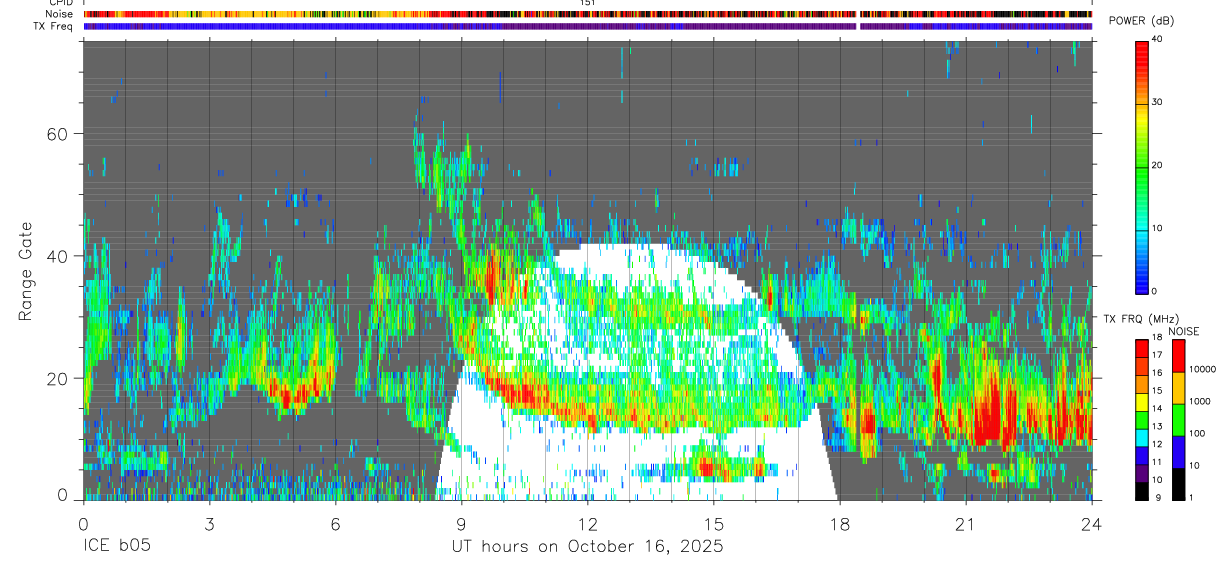The image size is (1228, 567).
Task: Click the x-axis tick label 12
Action: 587,524
